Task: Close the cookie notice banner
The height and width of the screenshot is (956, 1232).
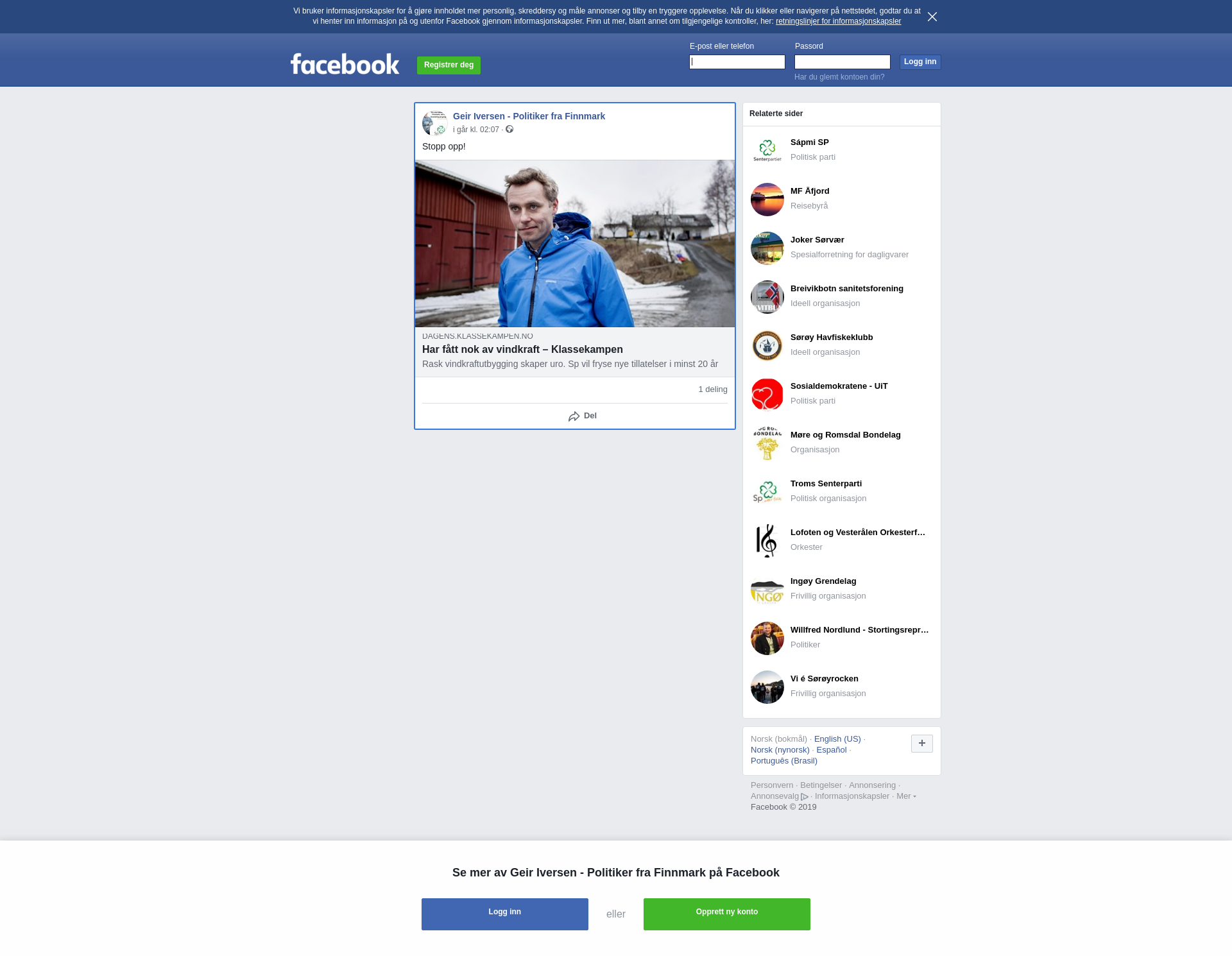Action: pos(932,17)
